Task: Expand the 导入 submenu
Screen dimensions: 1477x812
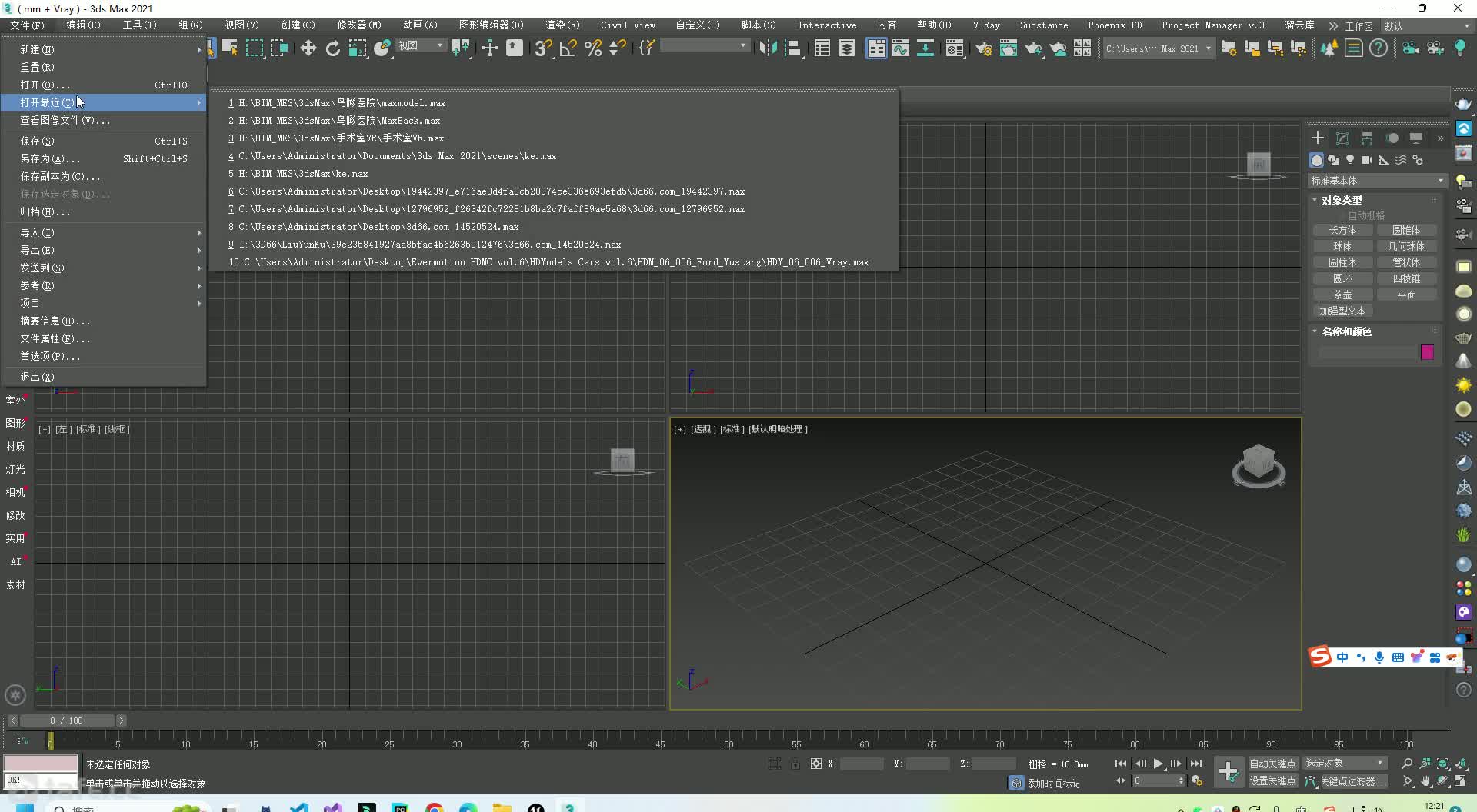Action: (x=104, y=232)
